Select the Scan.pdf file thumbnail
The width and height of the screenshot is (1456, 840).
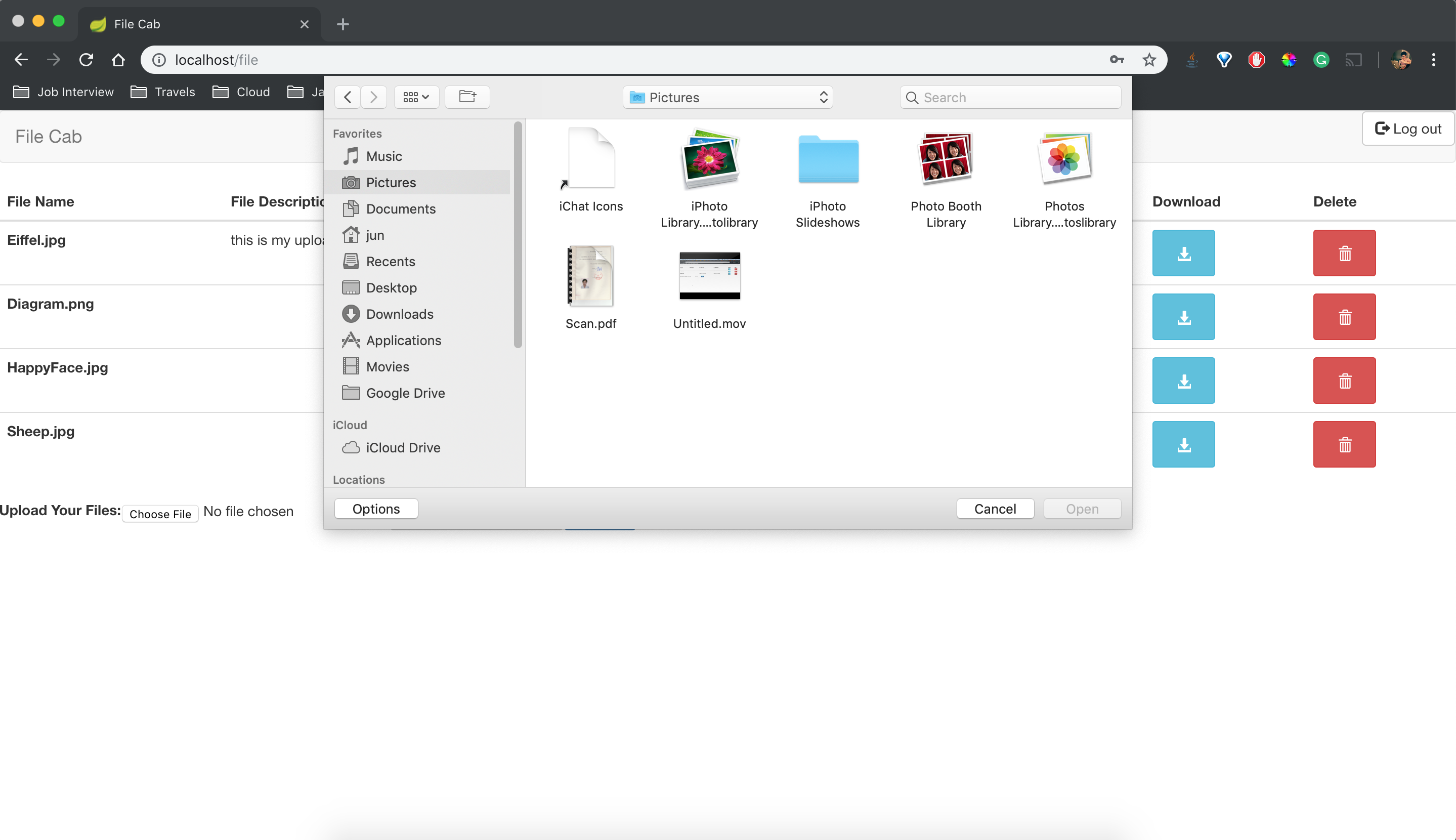[x=590, y=276]
